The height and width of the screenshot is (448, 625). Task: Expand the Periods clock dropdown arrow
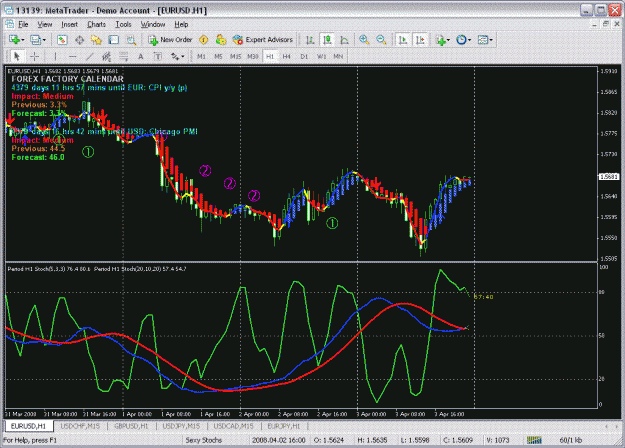470,40
